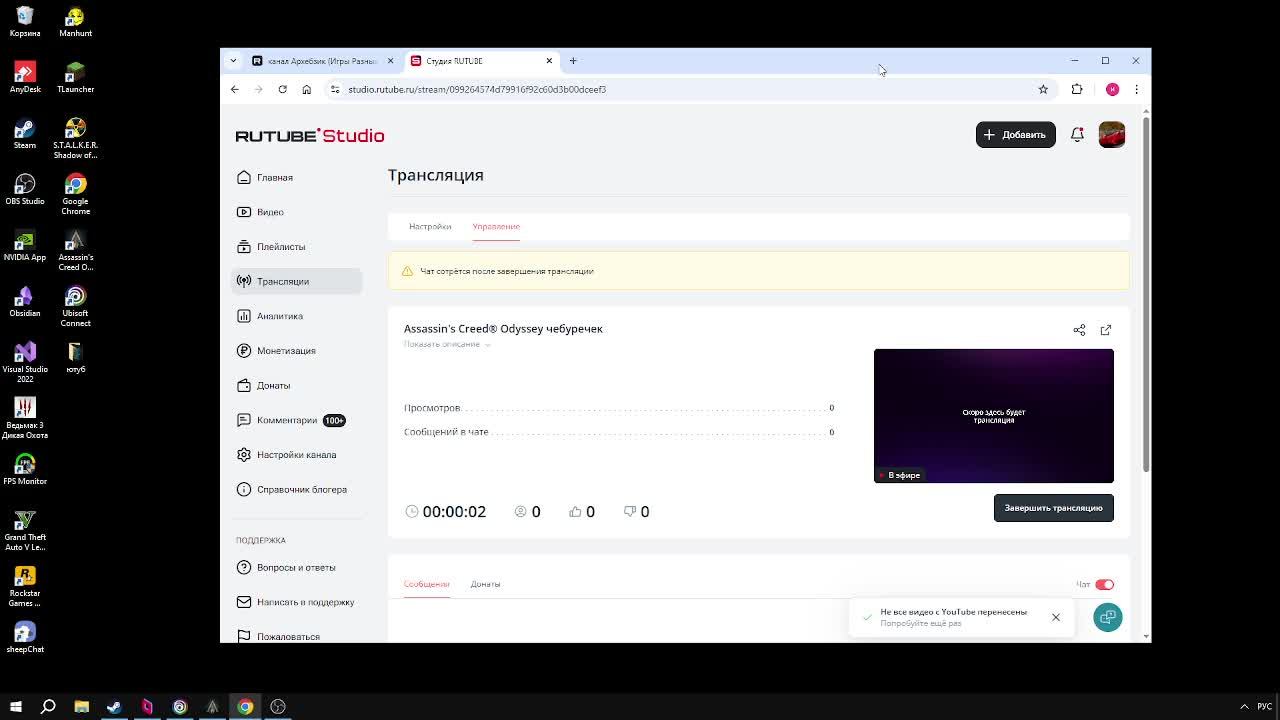Select FPS Monitor desktop icon
Image resolution: width=1280 pixels, height=720 pixels.
point(25,470)
